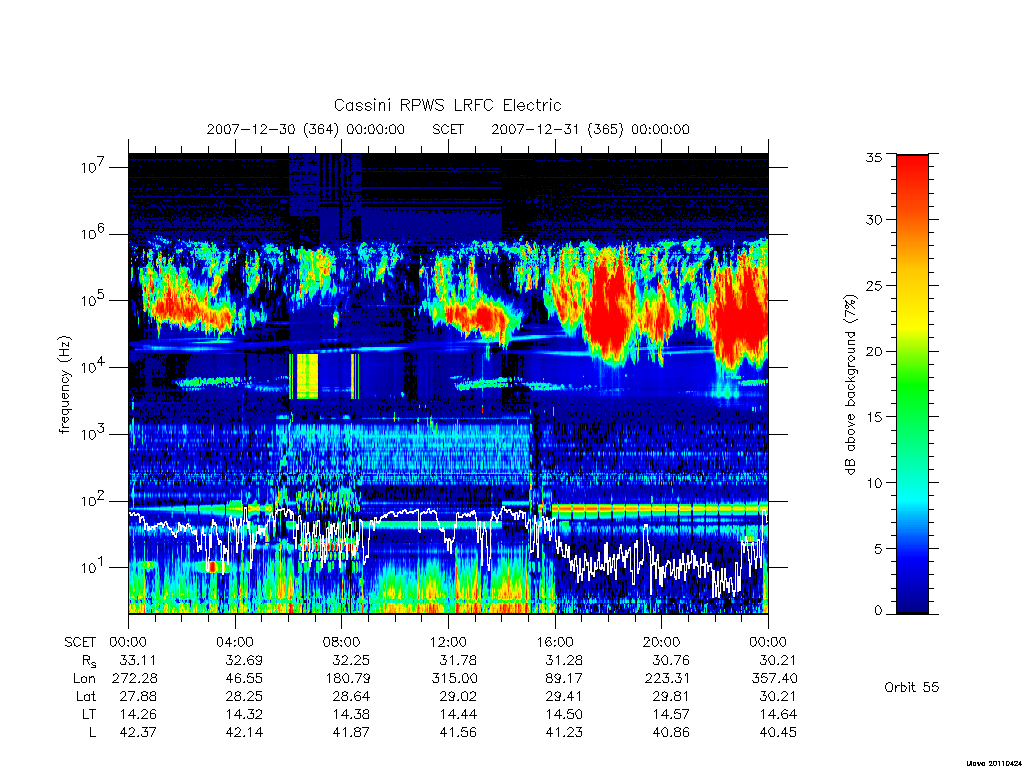The width and height of the screenshot is (1024, 768).
Task: Click the Lat value 28.64
Action: [x=351, y=697]
